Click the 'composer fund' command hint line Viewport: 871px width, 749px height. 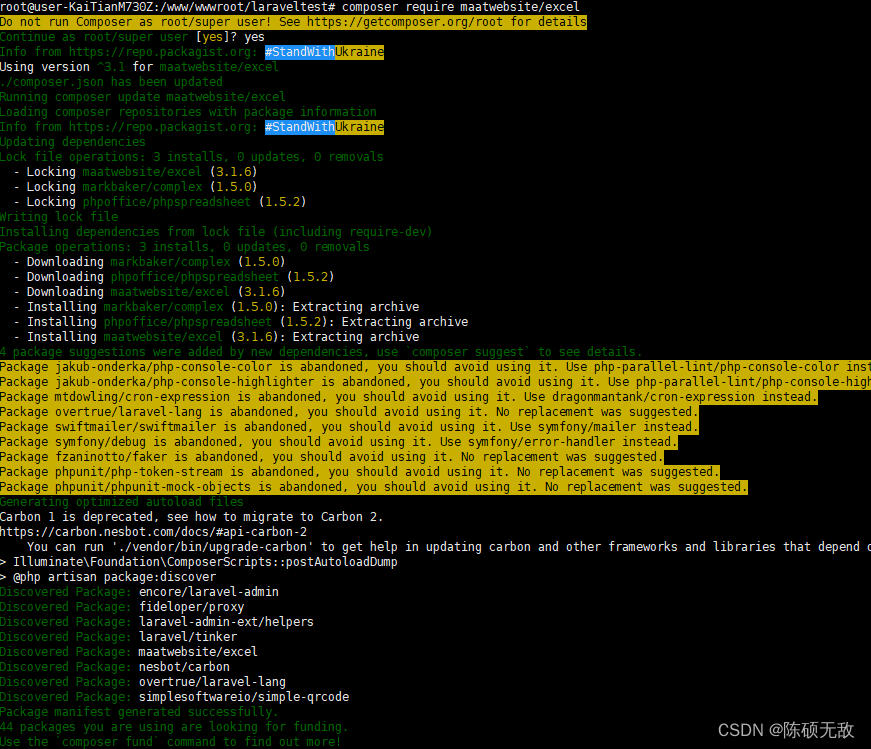(171, 742)
